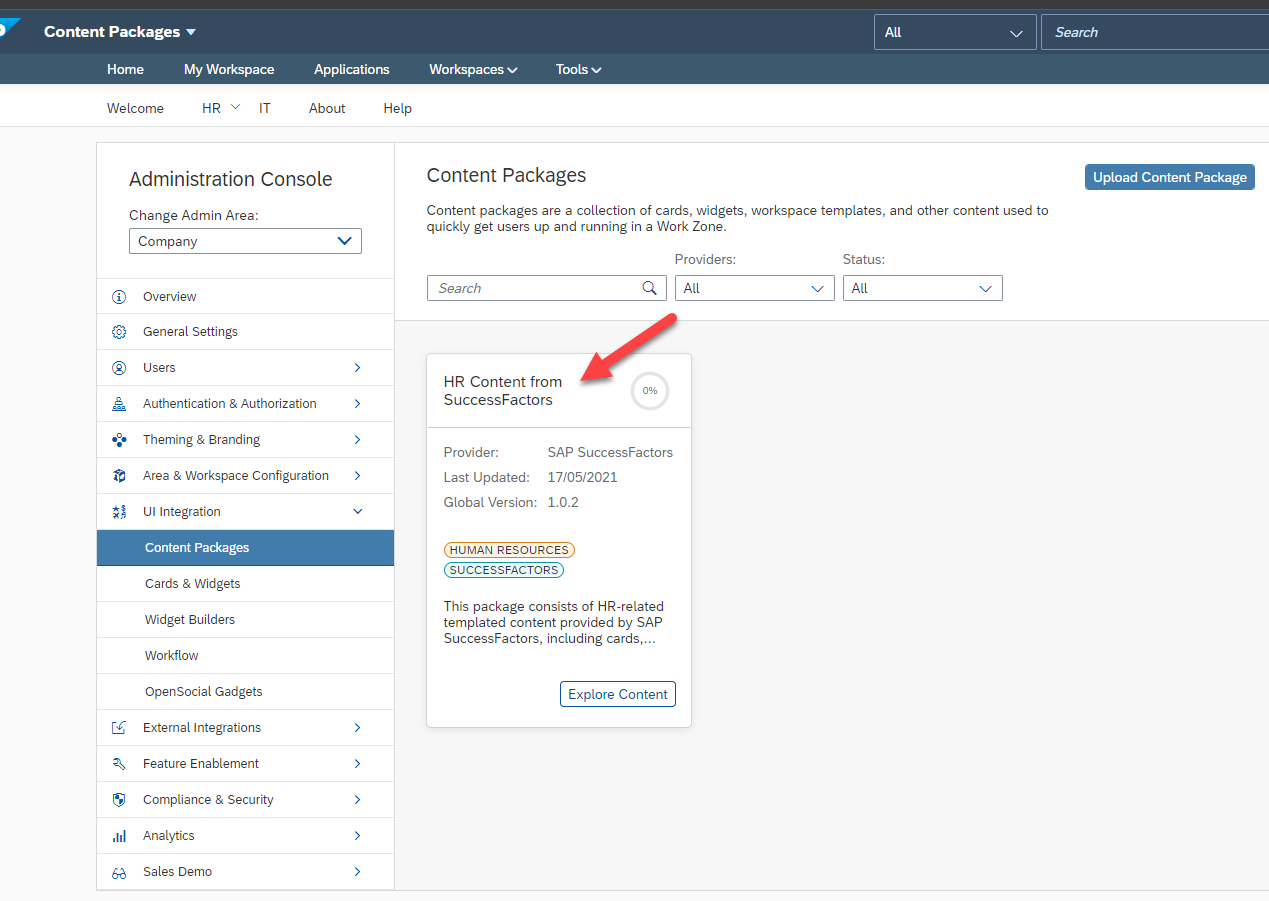Screen dimensions: 1269x901
Task: Focus the global Search field in header
Action: [1155, 32]
